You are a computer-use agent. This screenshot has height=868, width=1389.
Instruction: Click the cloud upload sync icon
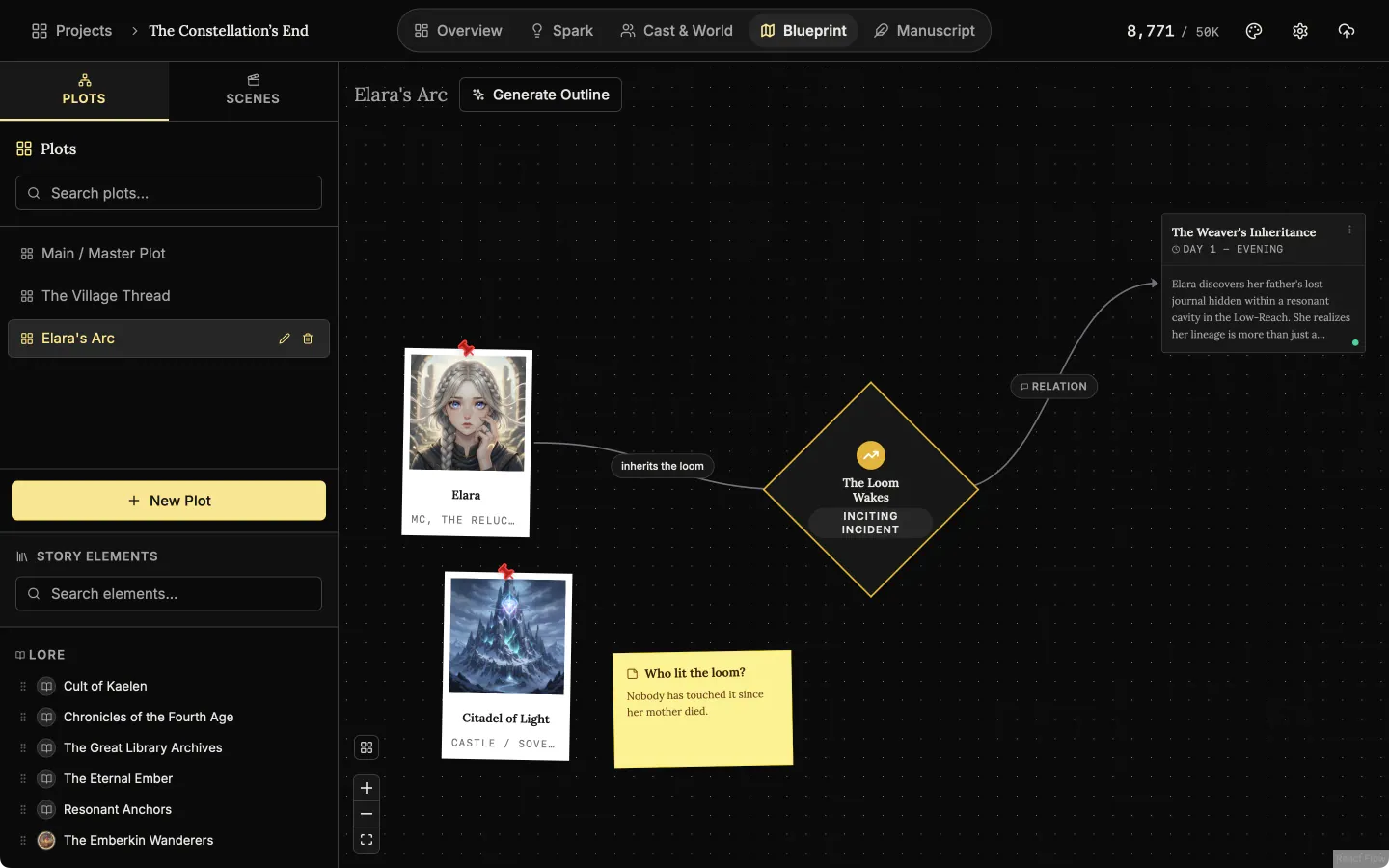tap(1347, 31)
